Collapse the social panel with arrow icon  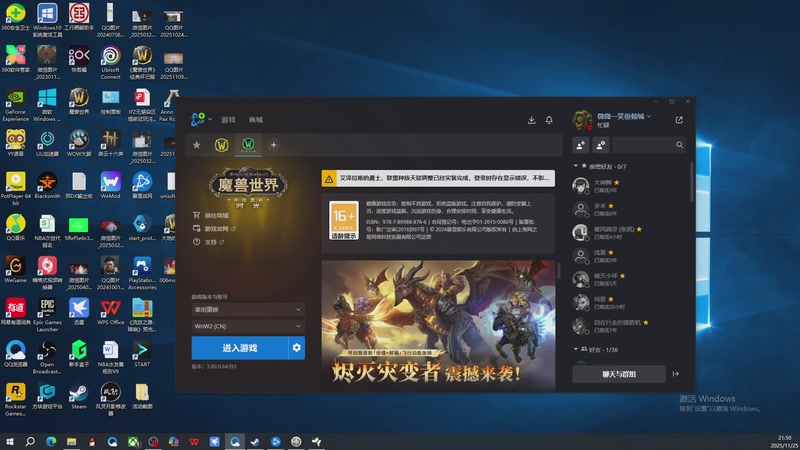(x=676, y=374)
